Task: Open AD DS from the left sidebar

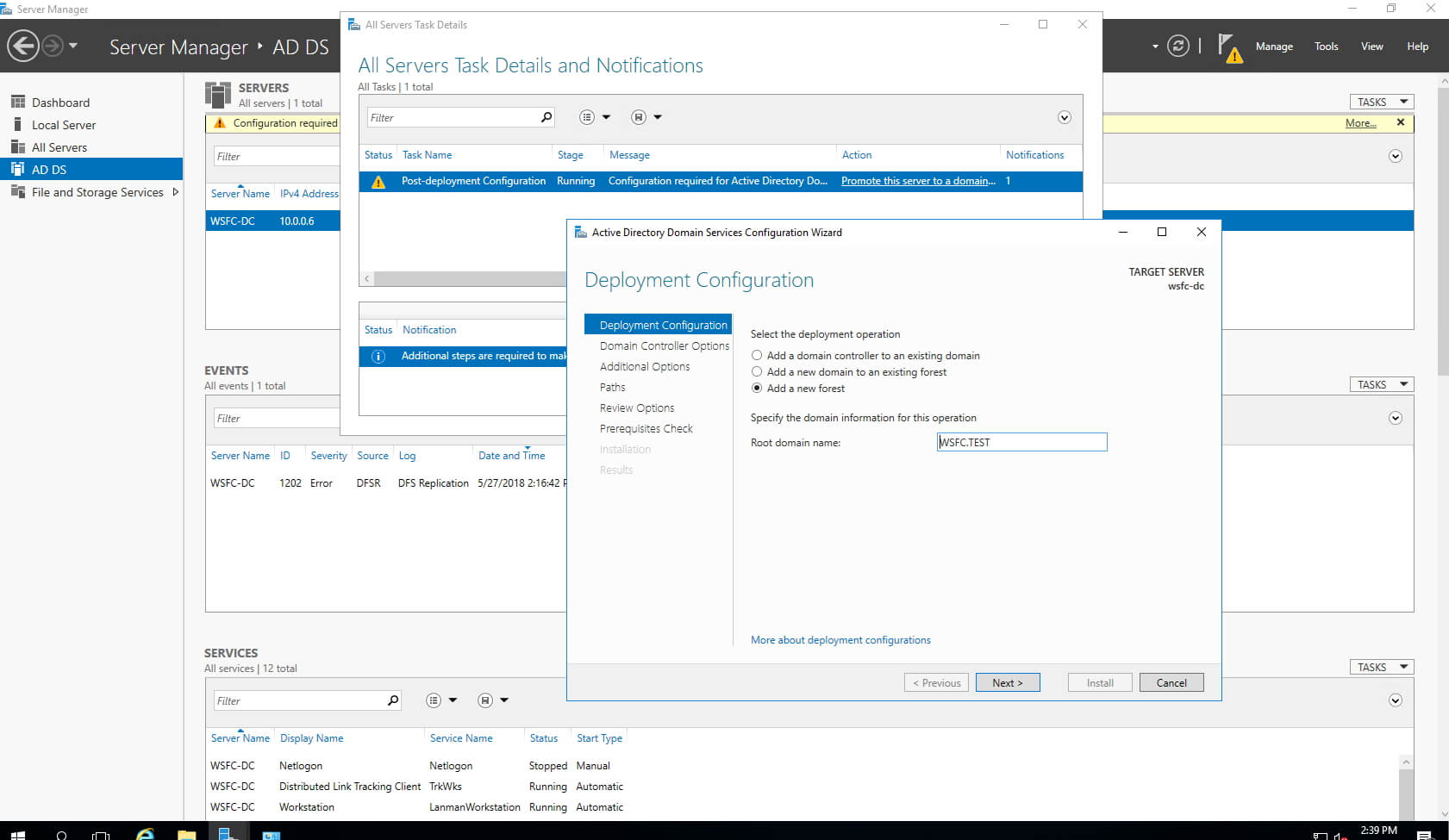Action: pos(49,169)
